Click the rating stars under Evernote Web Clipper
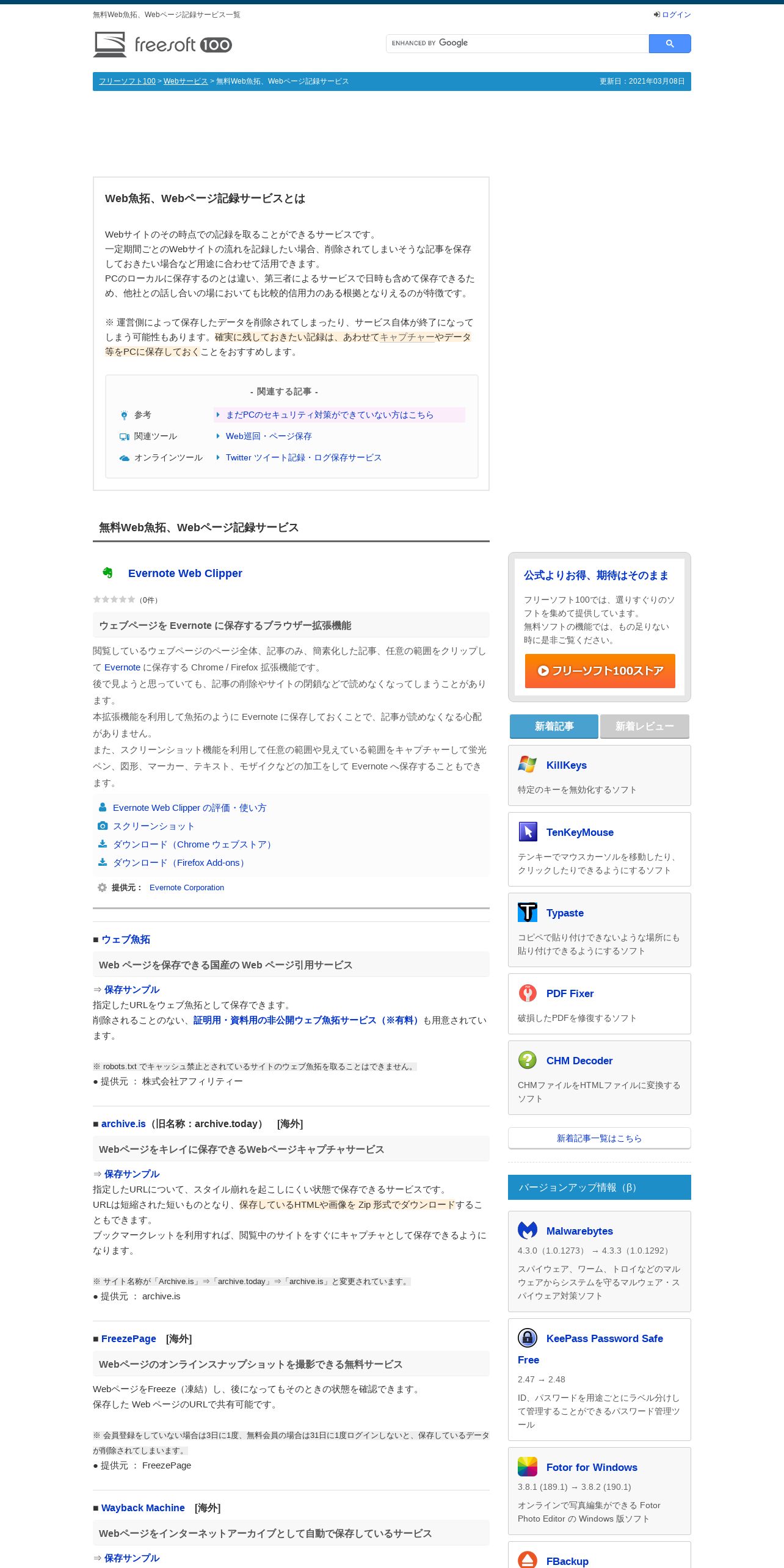Viewport: 784px width, 1568px height. (x=114, y=600)
